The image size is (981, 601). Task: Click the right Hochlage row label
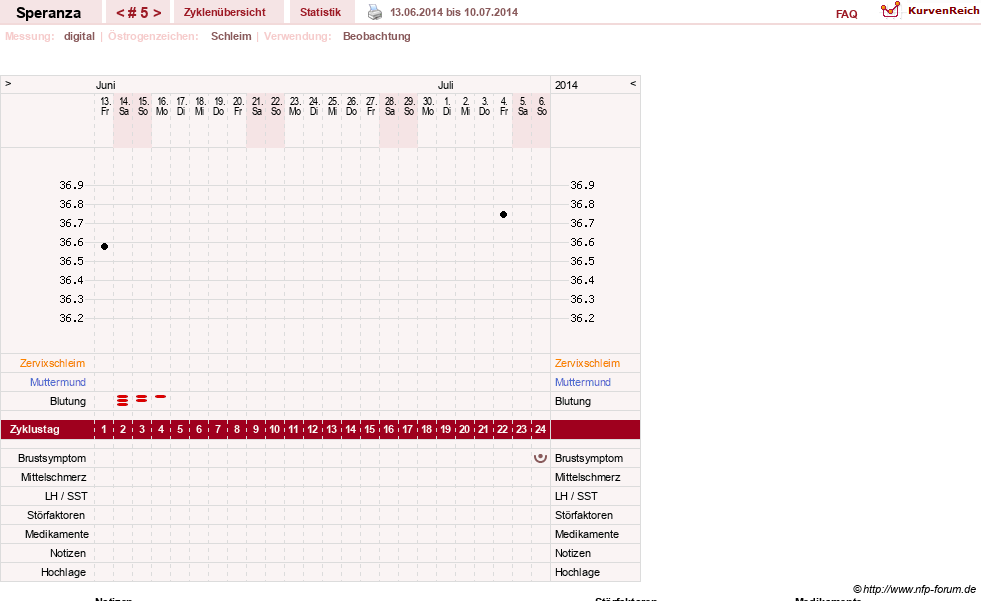point(577,572)
